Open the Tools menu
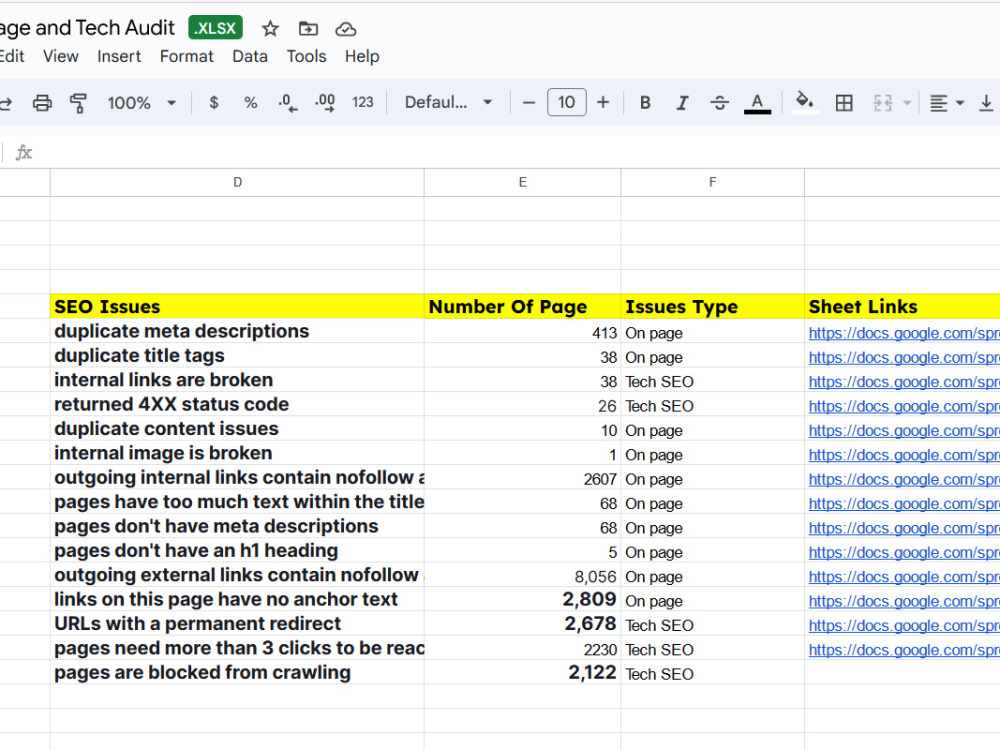Screen dimensions: 1000x750 [x=306, y=56]
